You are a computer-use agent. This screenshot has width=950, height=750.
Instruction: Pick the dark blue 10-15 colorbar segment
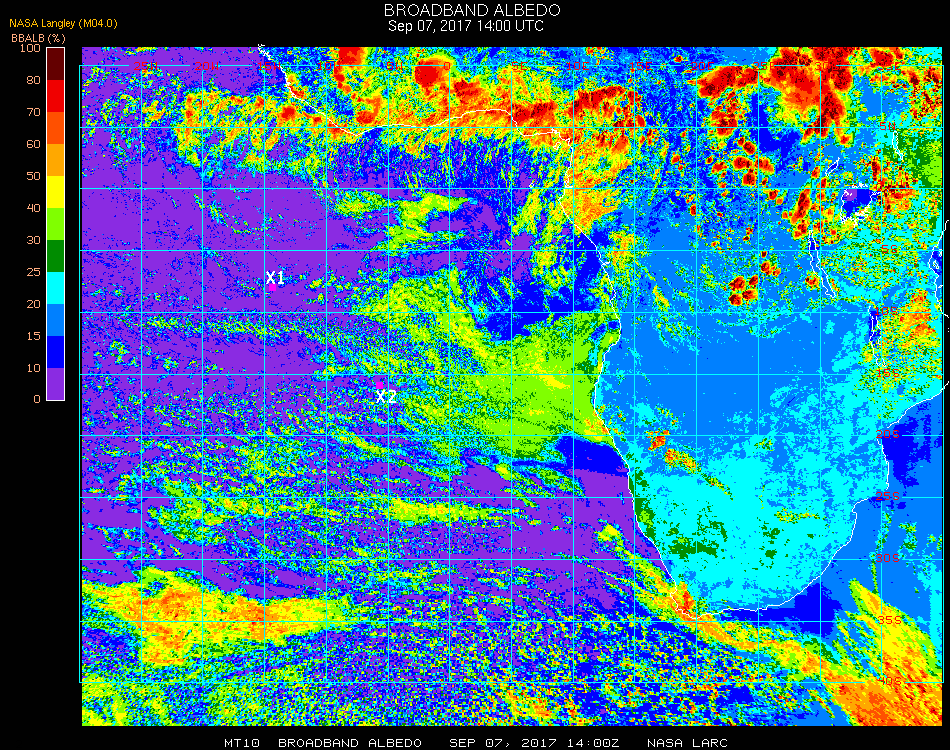(55, 352)
